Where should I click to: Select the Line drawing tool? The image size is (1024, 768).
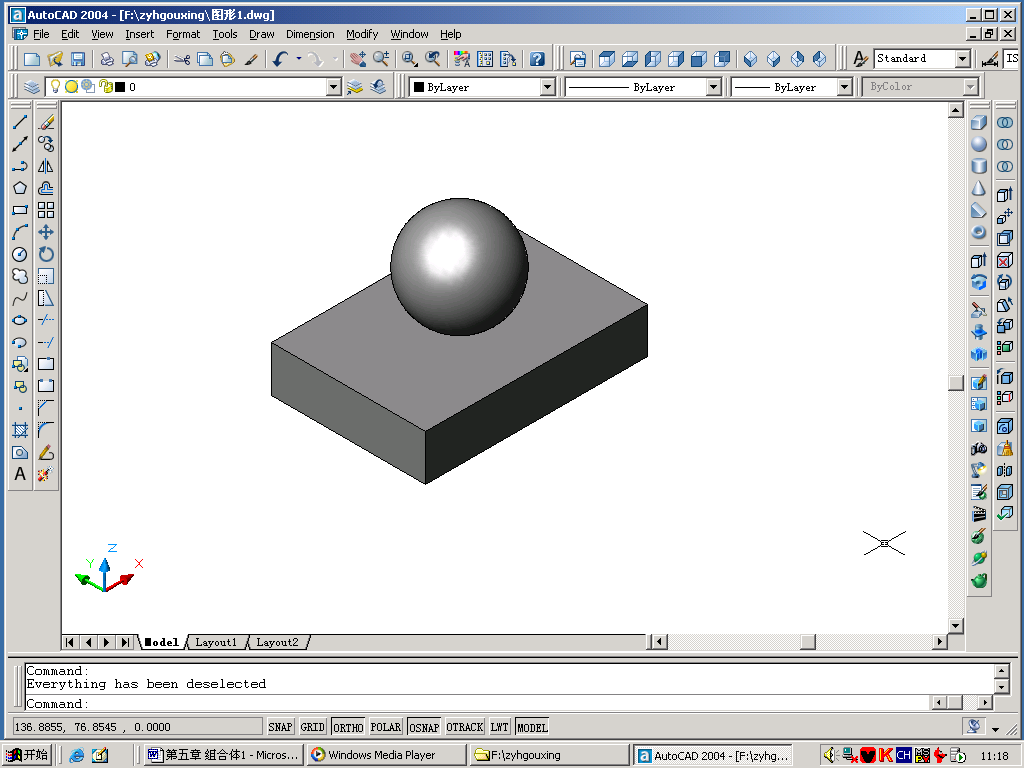point(20,122)
